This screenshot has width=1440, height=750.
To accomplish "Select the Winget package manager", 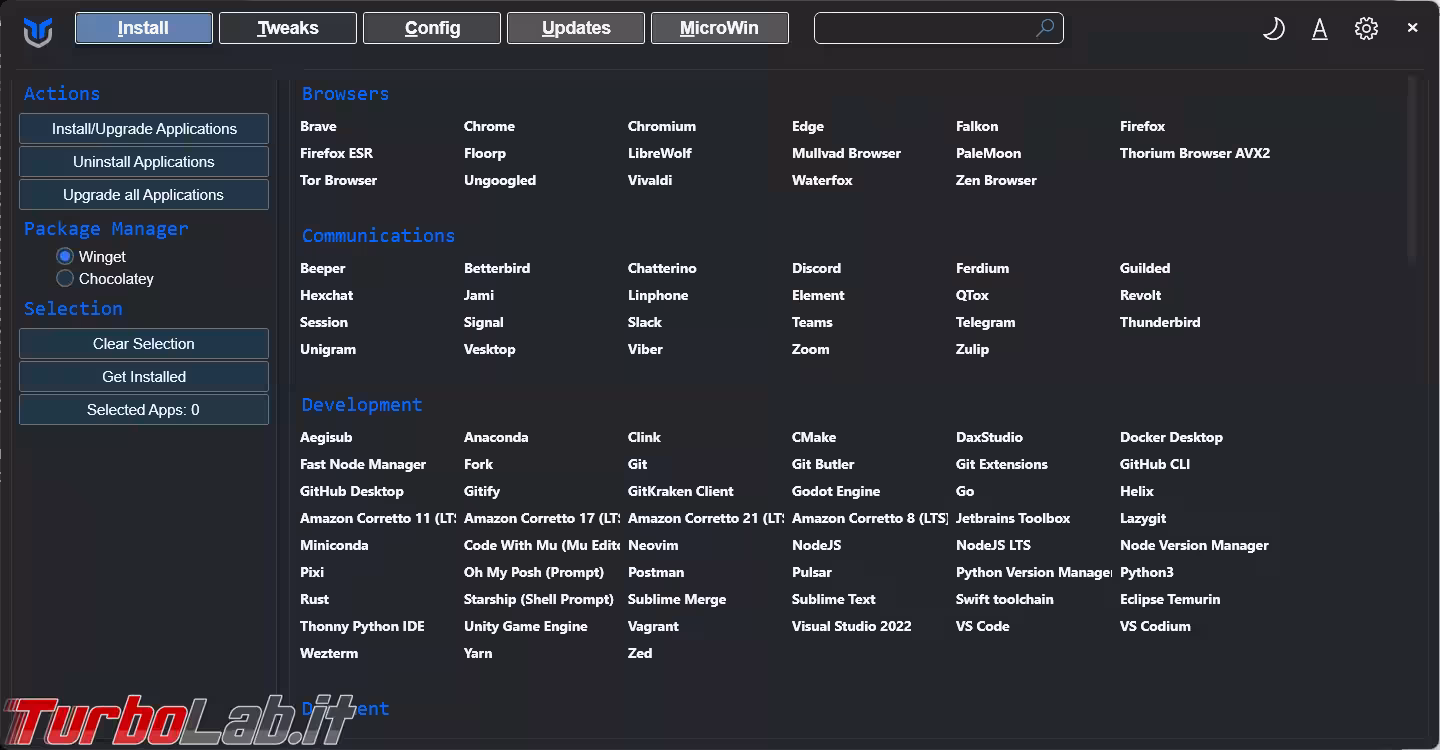I will click(66, 257).
